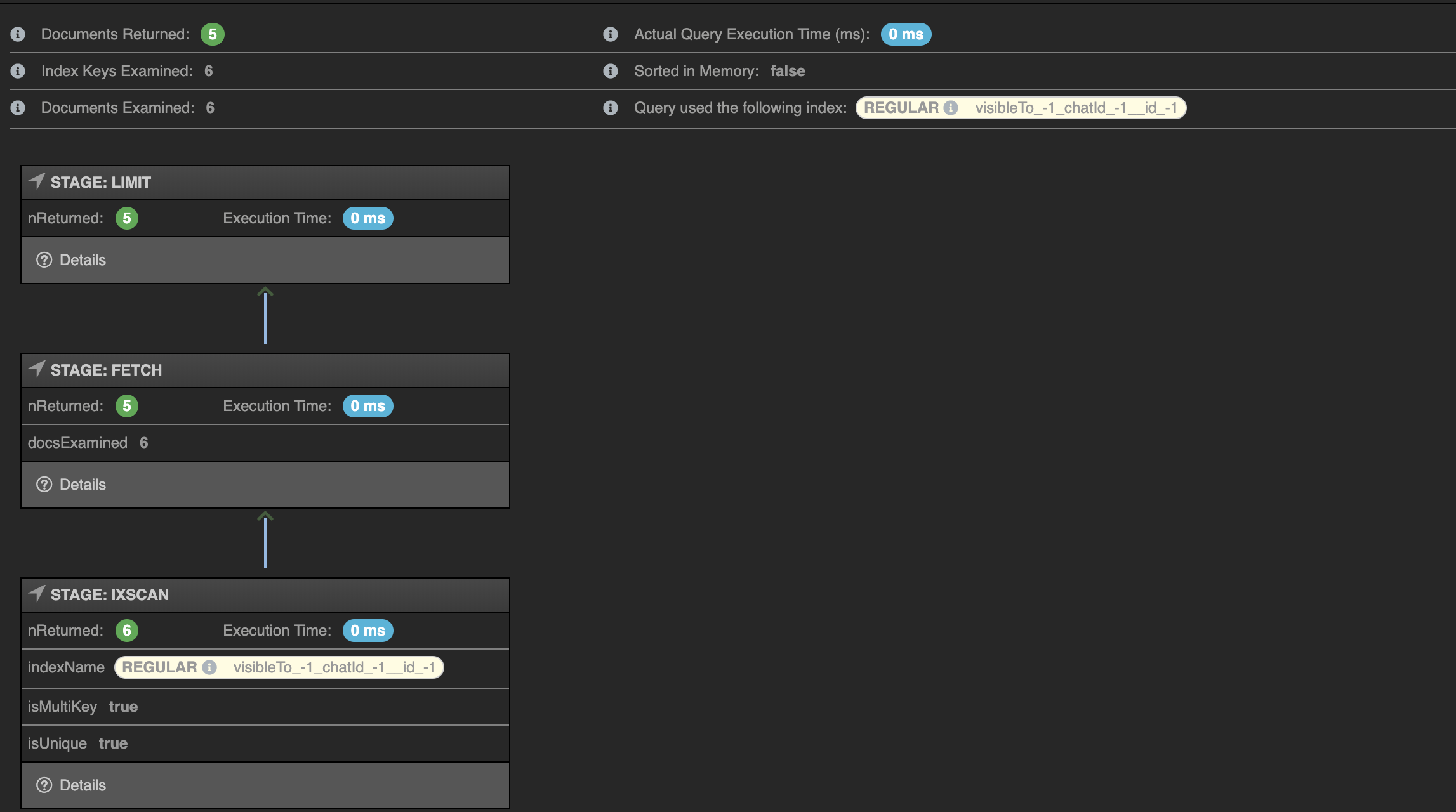The width and height of the screenshot is (1456, 812).
Task: Click info icon next to Index Keys Examined
Action: point(18,71)
